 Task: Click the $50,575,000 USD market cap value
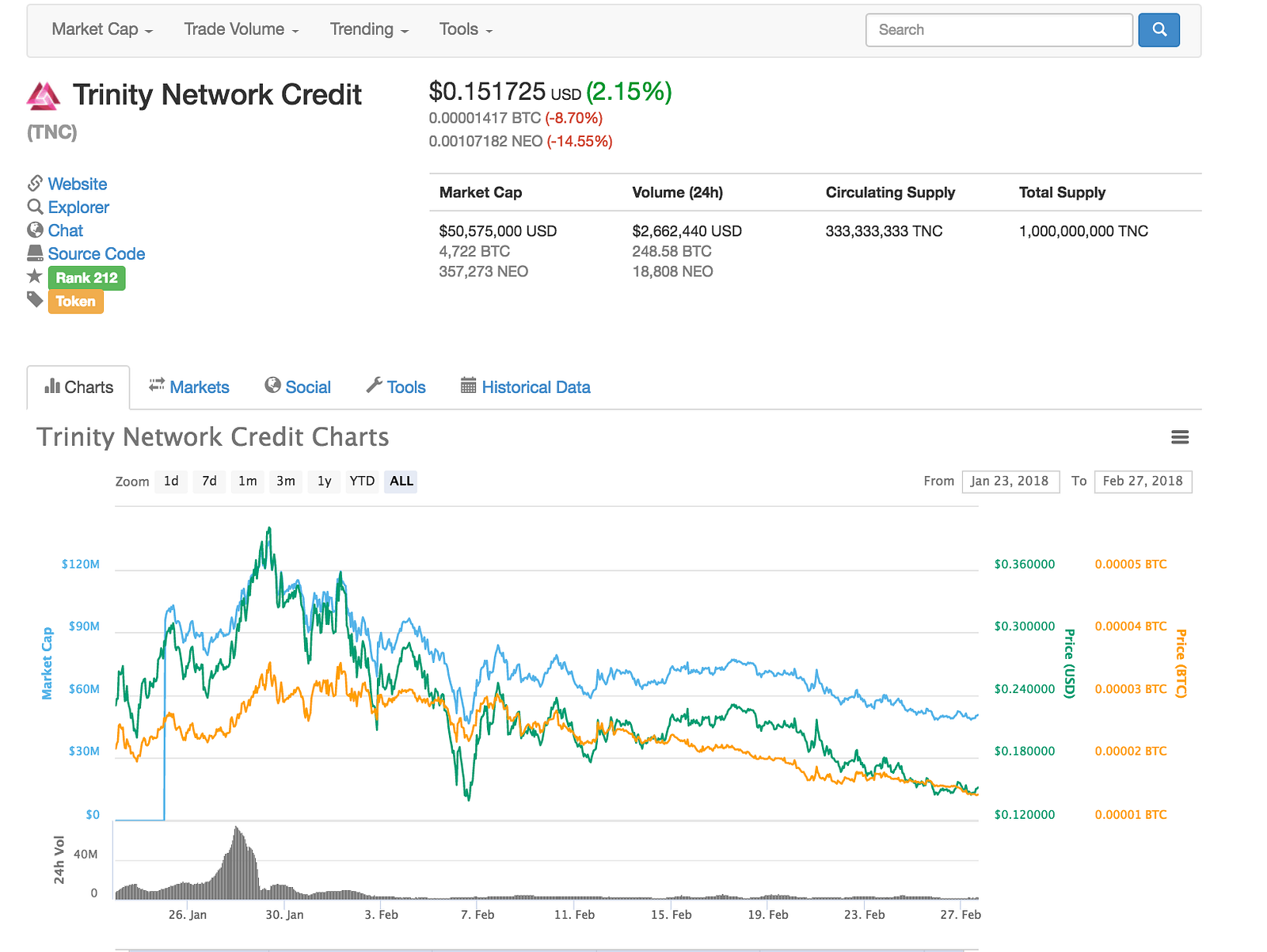click(x=498, y=231)
